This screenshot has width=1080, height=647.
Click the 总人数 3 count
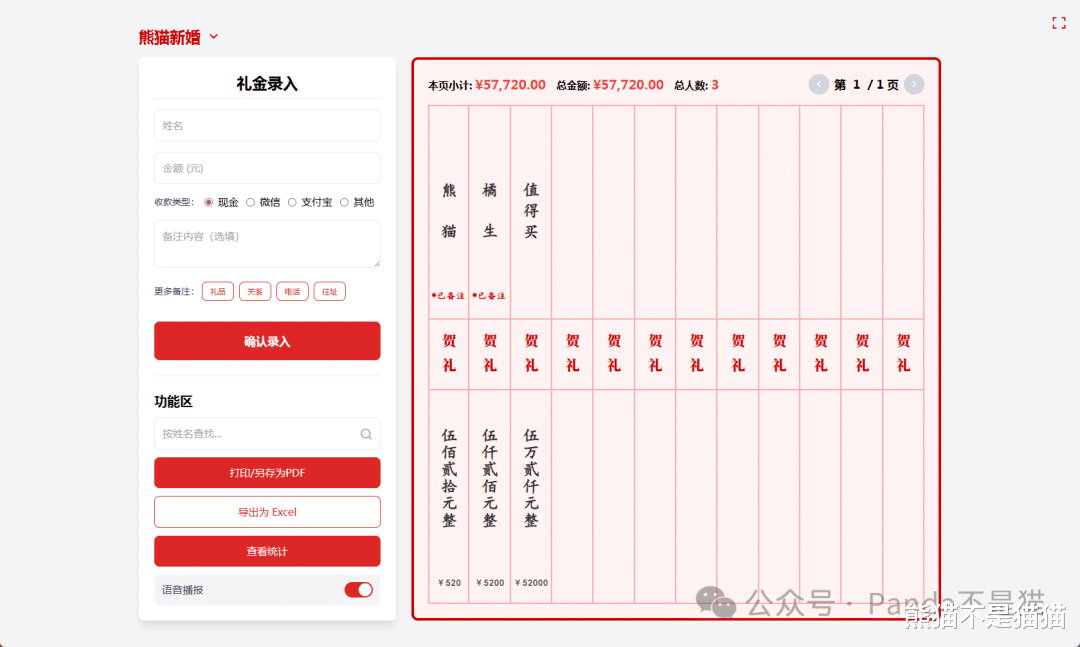pyautogui.click(x=715, y=85)
